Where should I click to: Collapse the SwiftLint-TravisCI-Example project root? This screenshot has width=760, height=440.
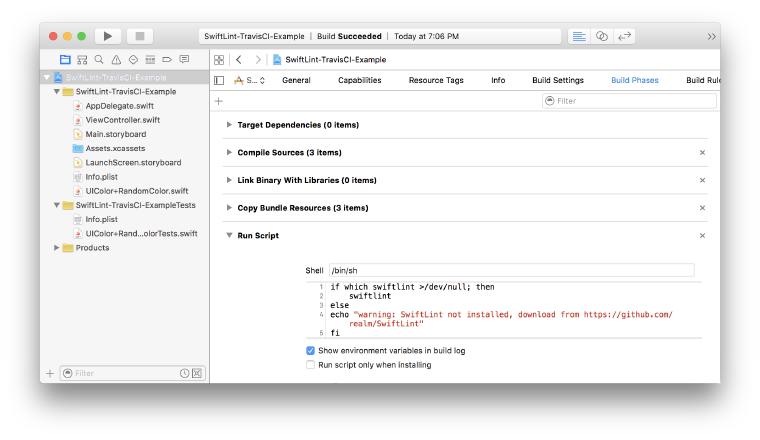coord(47,77)
